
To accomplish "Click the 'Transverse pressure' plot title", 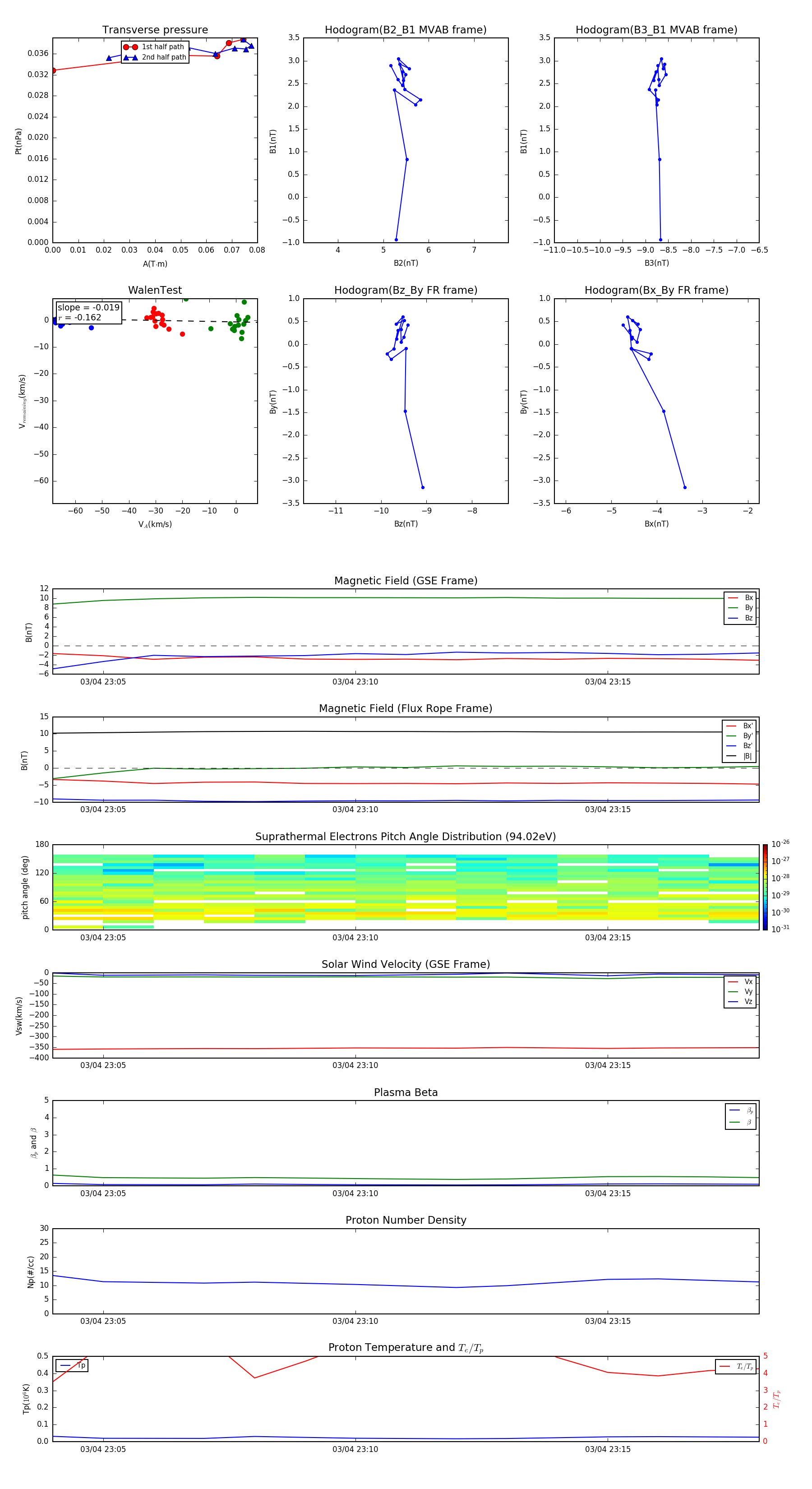I will [155, 30].
